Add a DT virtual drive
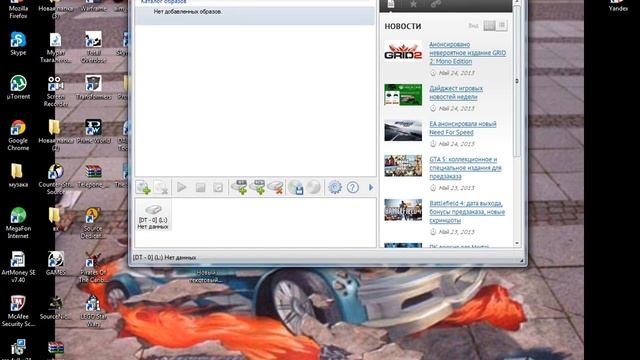Viewport: 640px width, 360px height. [x=239, y=187]
